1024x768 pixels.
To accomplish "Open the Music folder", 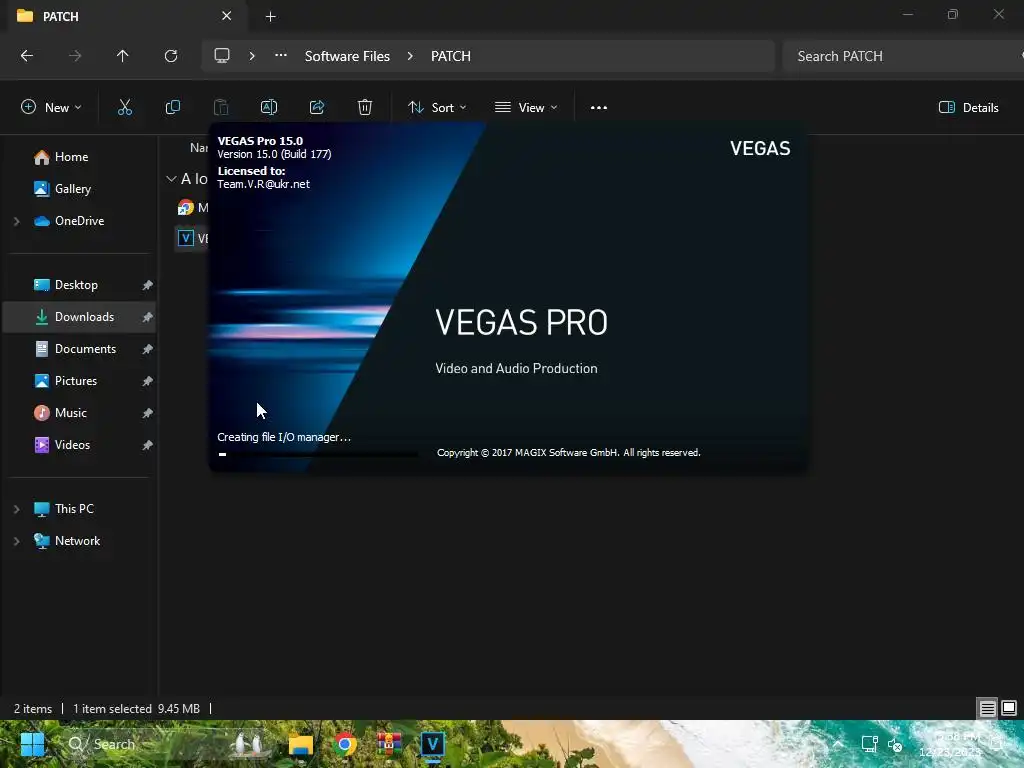I will 71,413.
